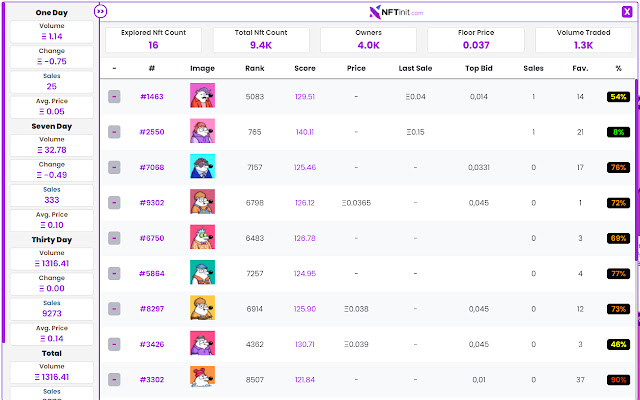Close the panel with the X button
The width and height of the screenshot is (640, 400).
(x=626, y=12)
